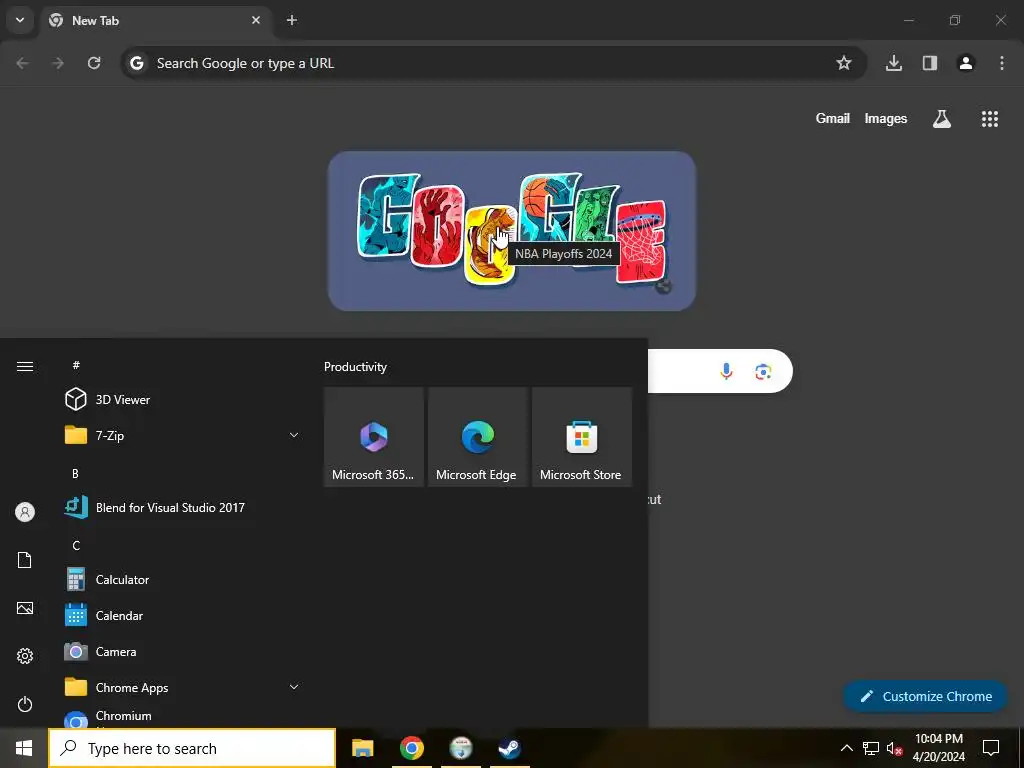
Task: Open the network tray icon
Action: coord(871,748)
